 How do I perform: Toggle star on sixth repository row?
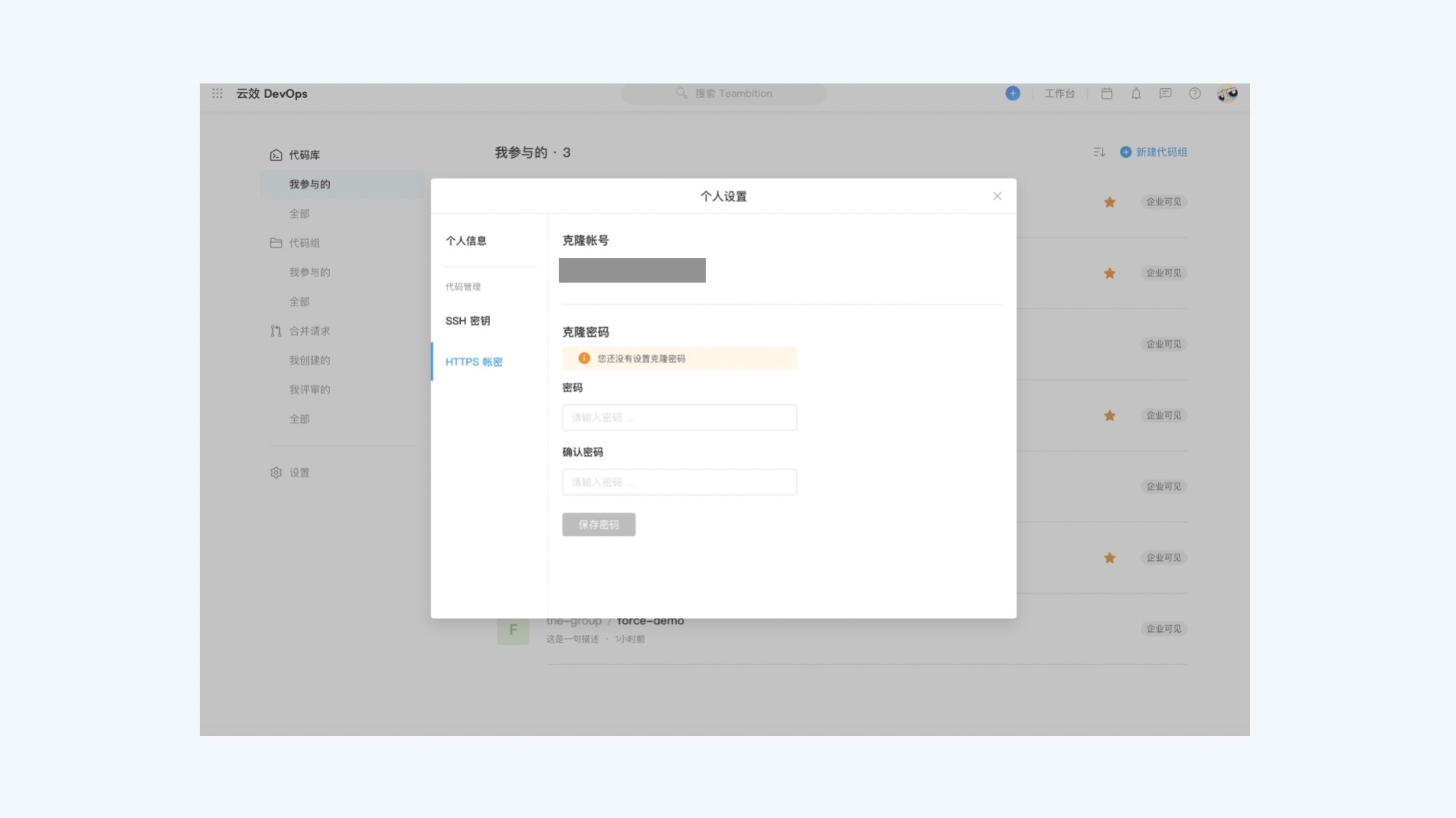pos(1109,558)
